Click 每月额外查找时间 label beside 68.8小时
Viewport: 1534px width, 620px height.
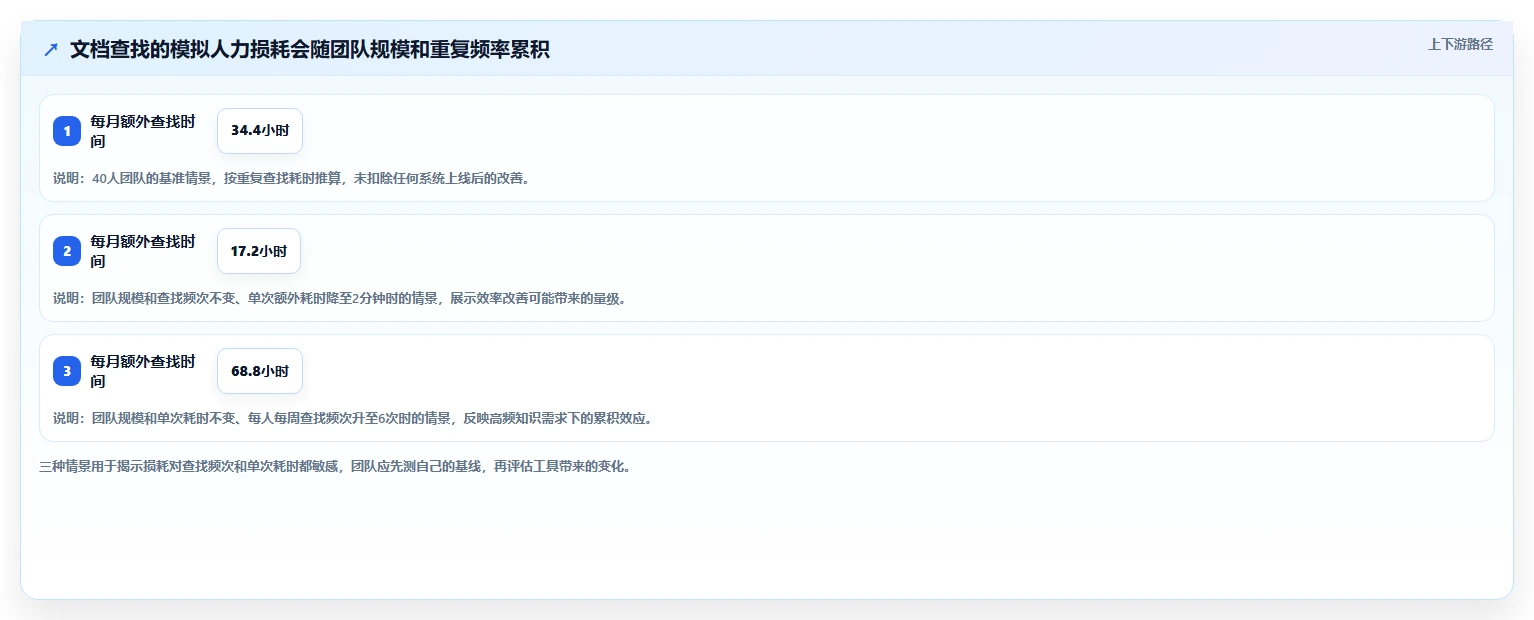[143, 371]
